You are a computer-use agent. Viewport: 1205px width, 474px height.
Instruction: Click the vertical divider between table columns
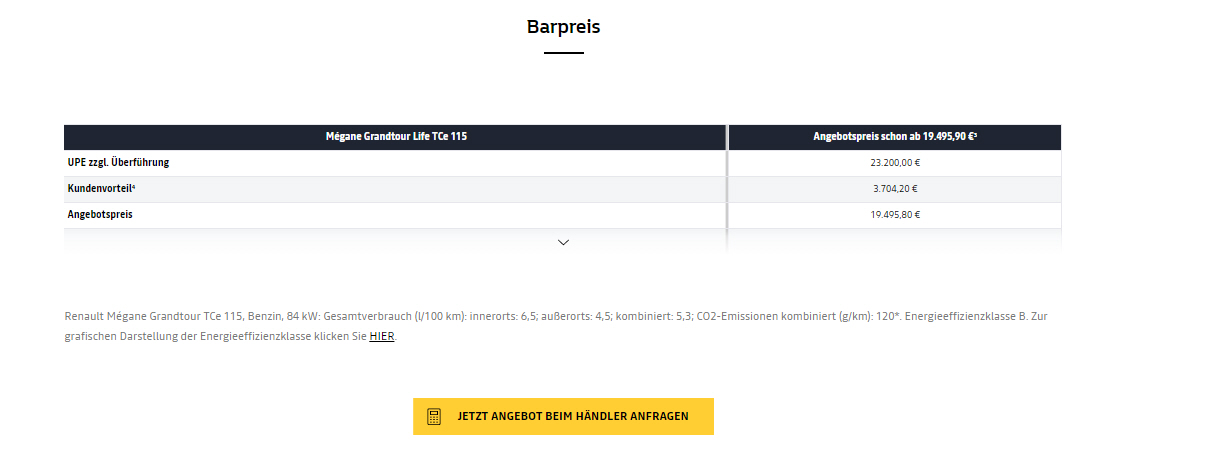point(727,176)
